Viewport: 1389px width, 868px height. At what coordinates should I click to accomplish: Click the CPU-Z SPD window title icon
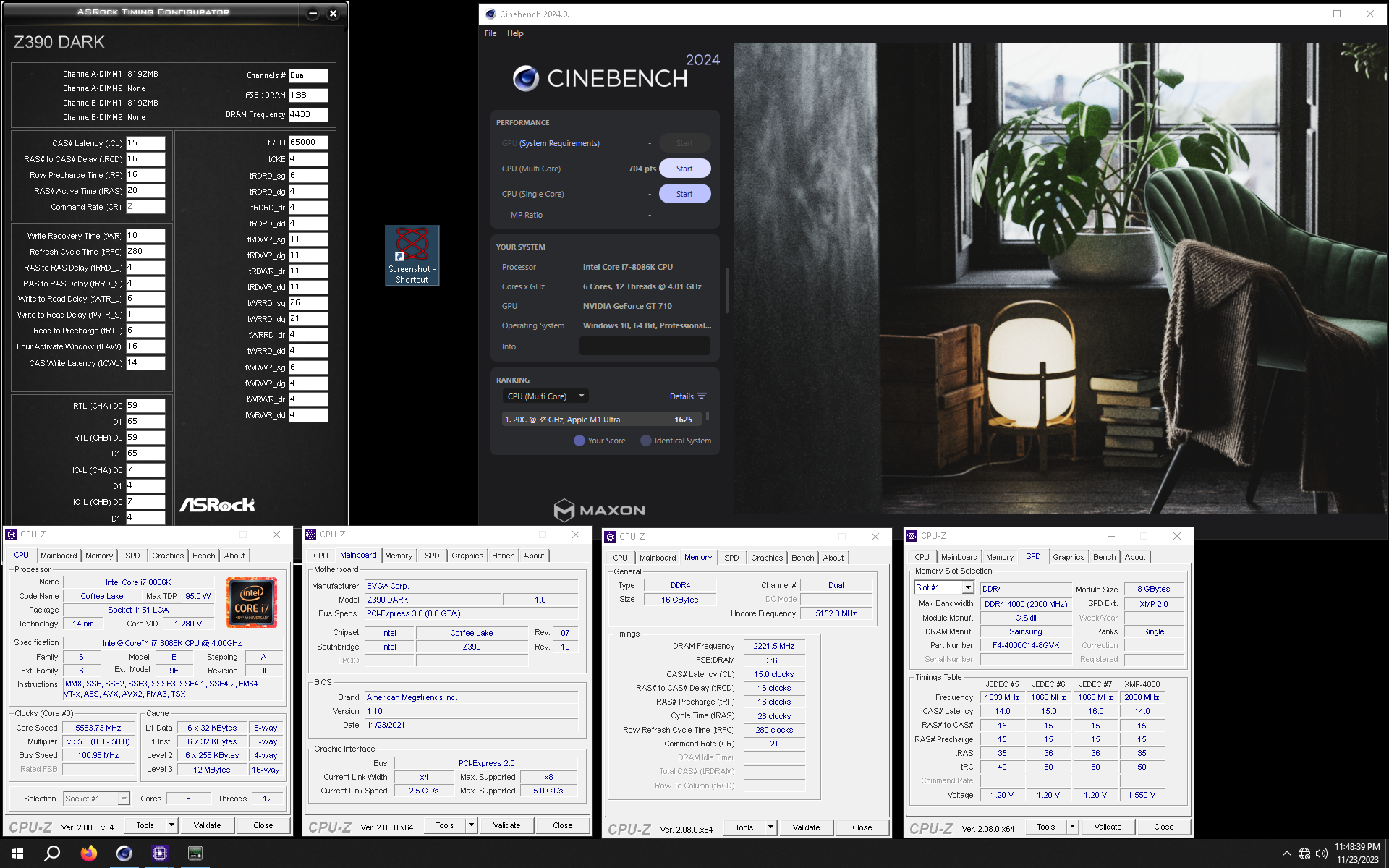tap(912, 536)
